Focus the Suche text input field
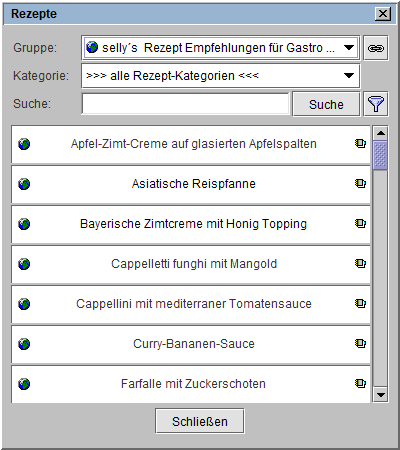Screen dimensions: 400x450 [185, 104]
